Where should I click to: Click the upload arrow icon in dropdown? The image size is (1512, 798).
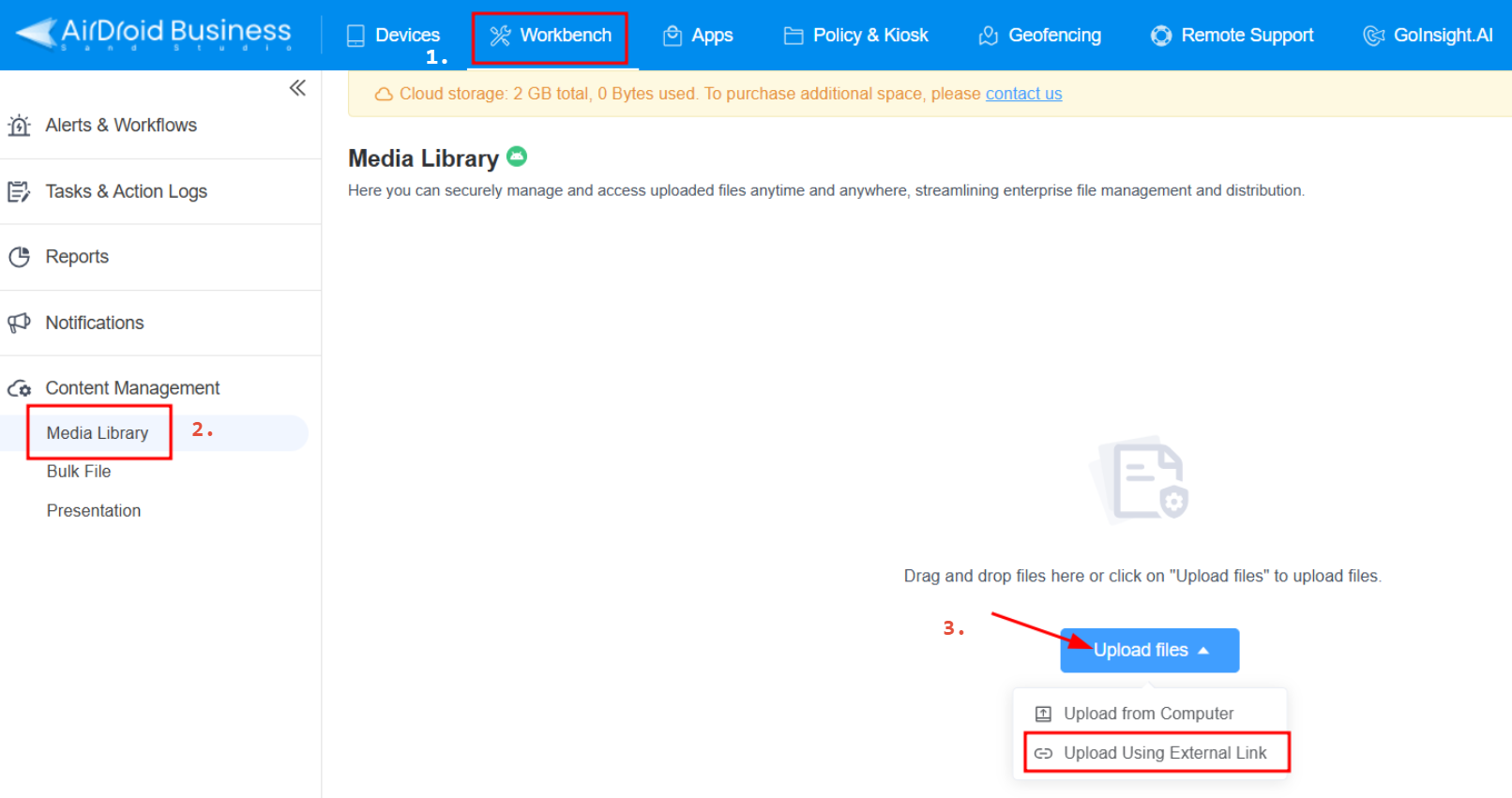point(1043,715)
